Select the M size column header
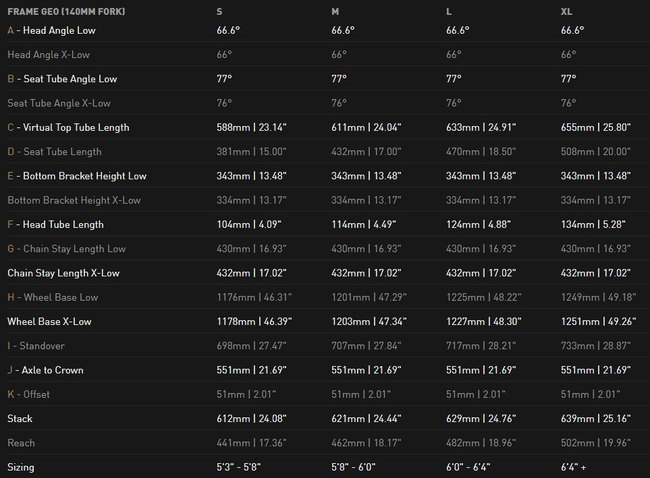The width and height of the screenshot is (650, 478). tap(335, 12)
